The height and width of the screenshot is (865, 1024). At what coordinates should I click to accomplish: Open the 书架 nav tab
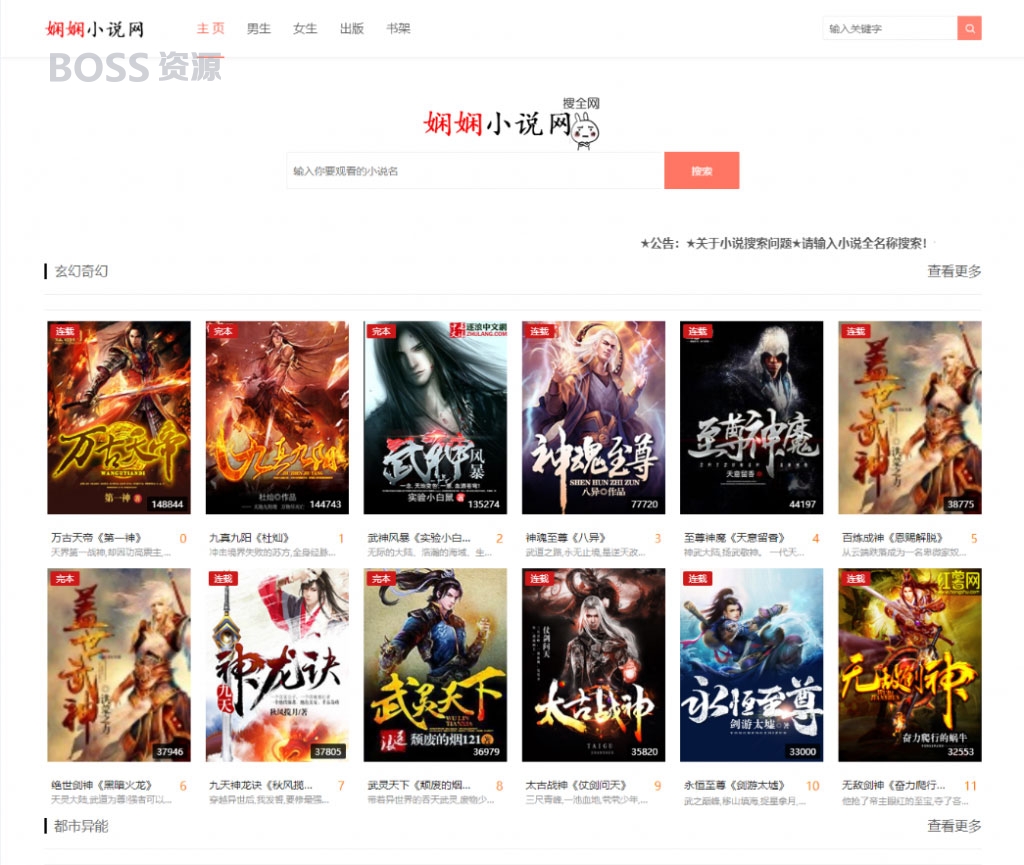pyautogui.click(x=398, y=28)
